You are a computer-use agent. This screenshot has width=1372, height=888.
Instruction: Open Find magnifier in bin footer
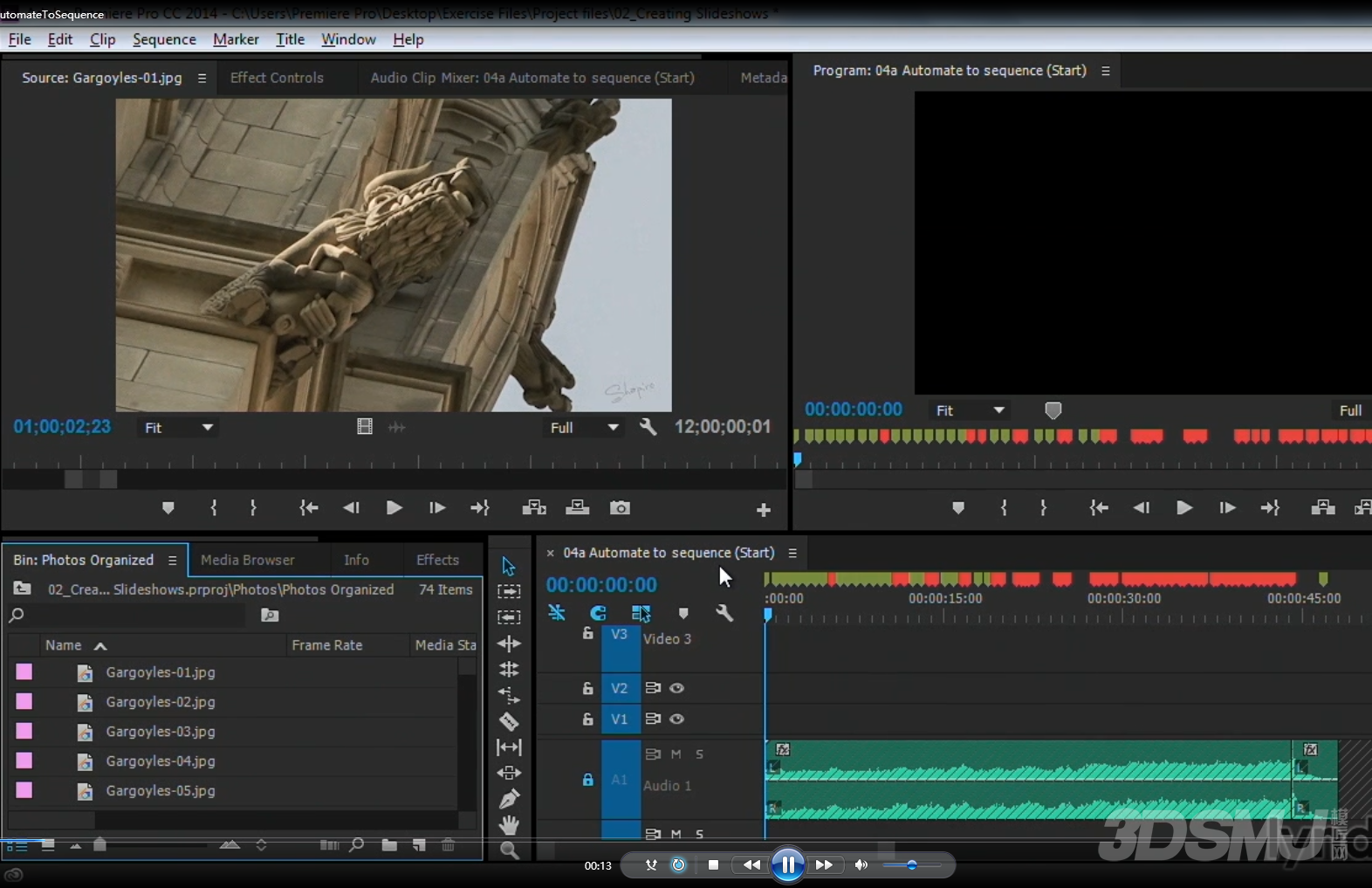(357, 845)
